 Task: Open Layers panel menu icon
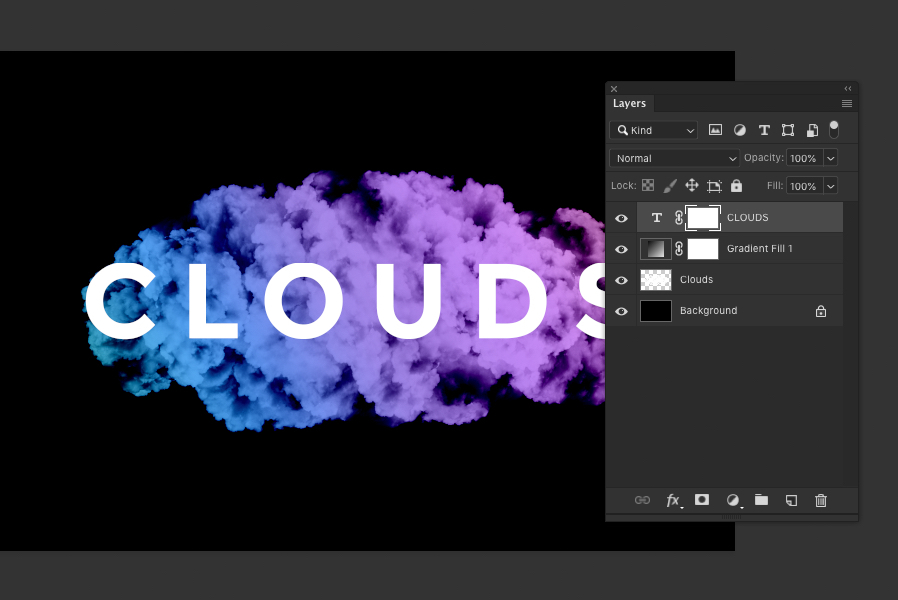(846, 104)
